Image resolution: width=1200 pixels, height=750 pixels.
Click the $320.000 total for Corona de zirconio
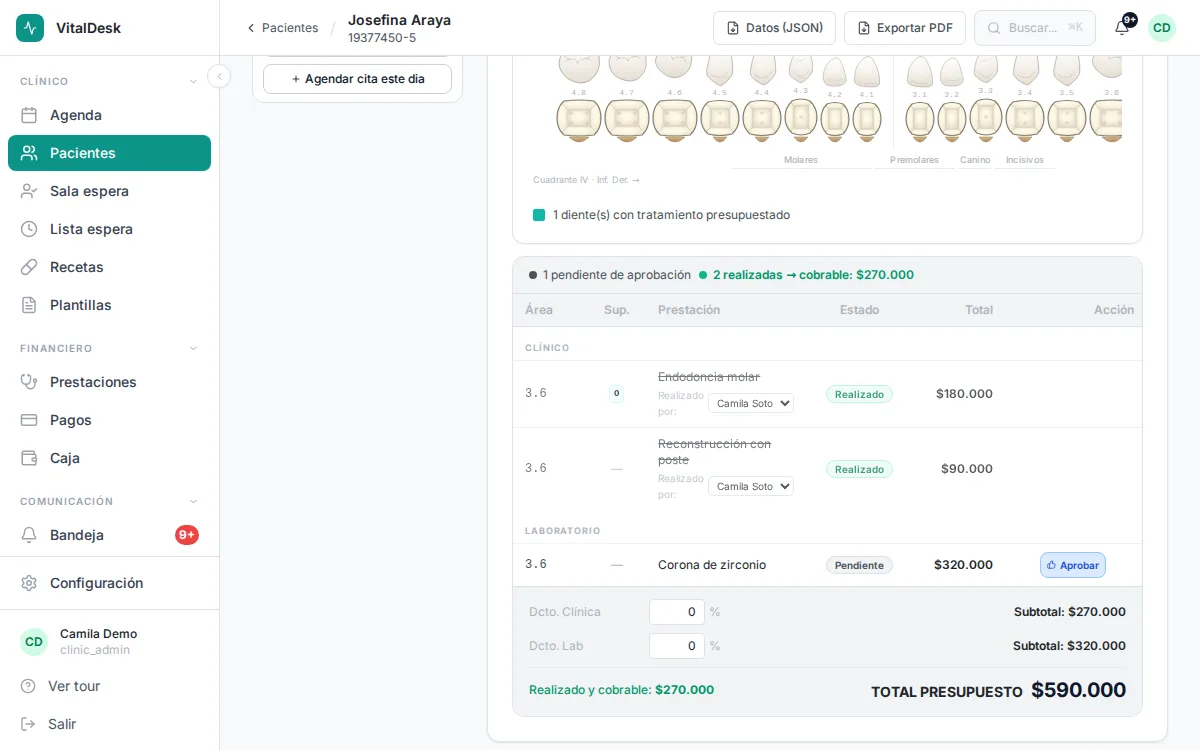click(963, 565)
